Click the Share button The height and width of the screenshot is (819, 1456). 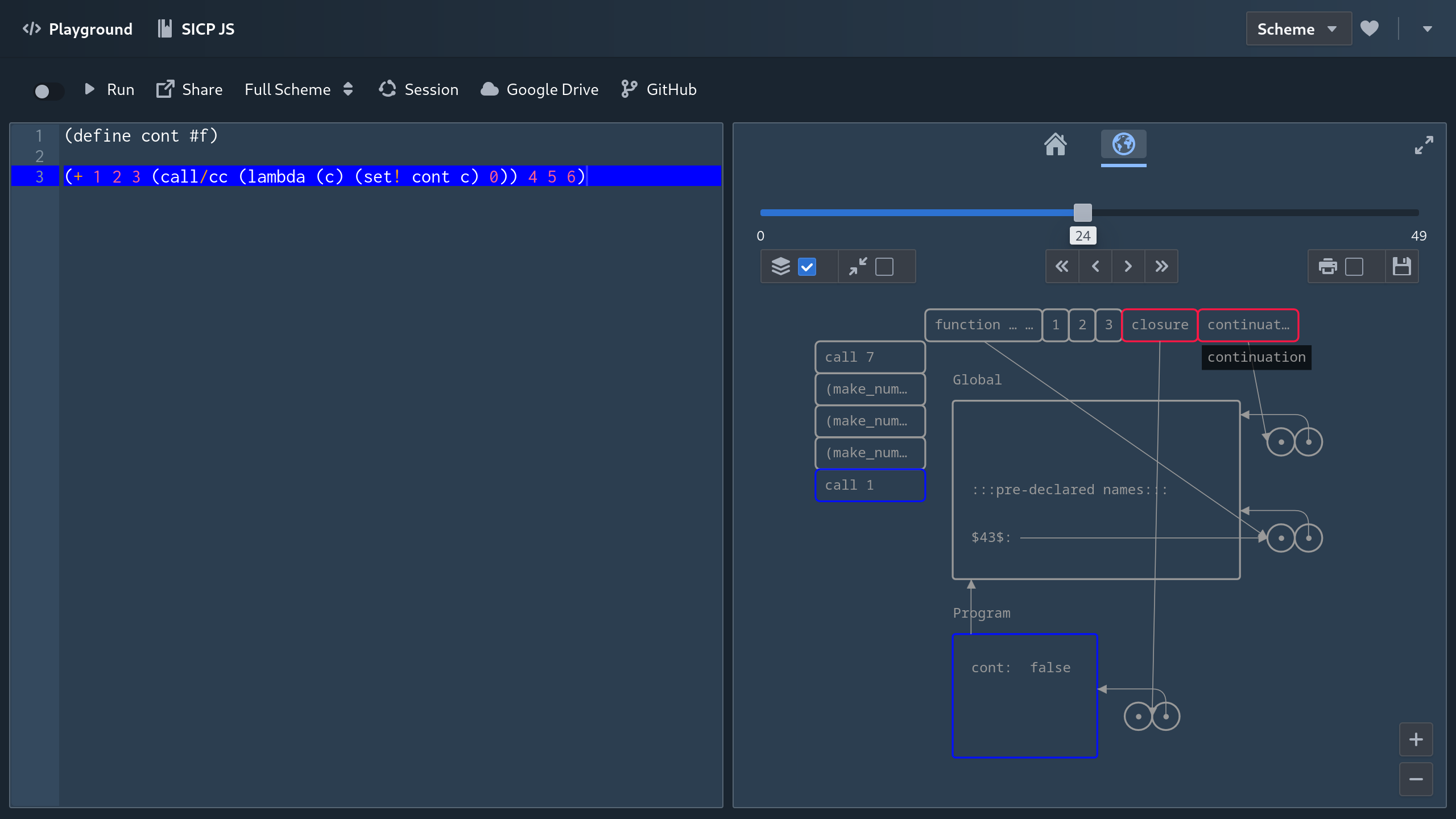coord(189,89)
